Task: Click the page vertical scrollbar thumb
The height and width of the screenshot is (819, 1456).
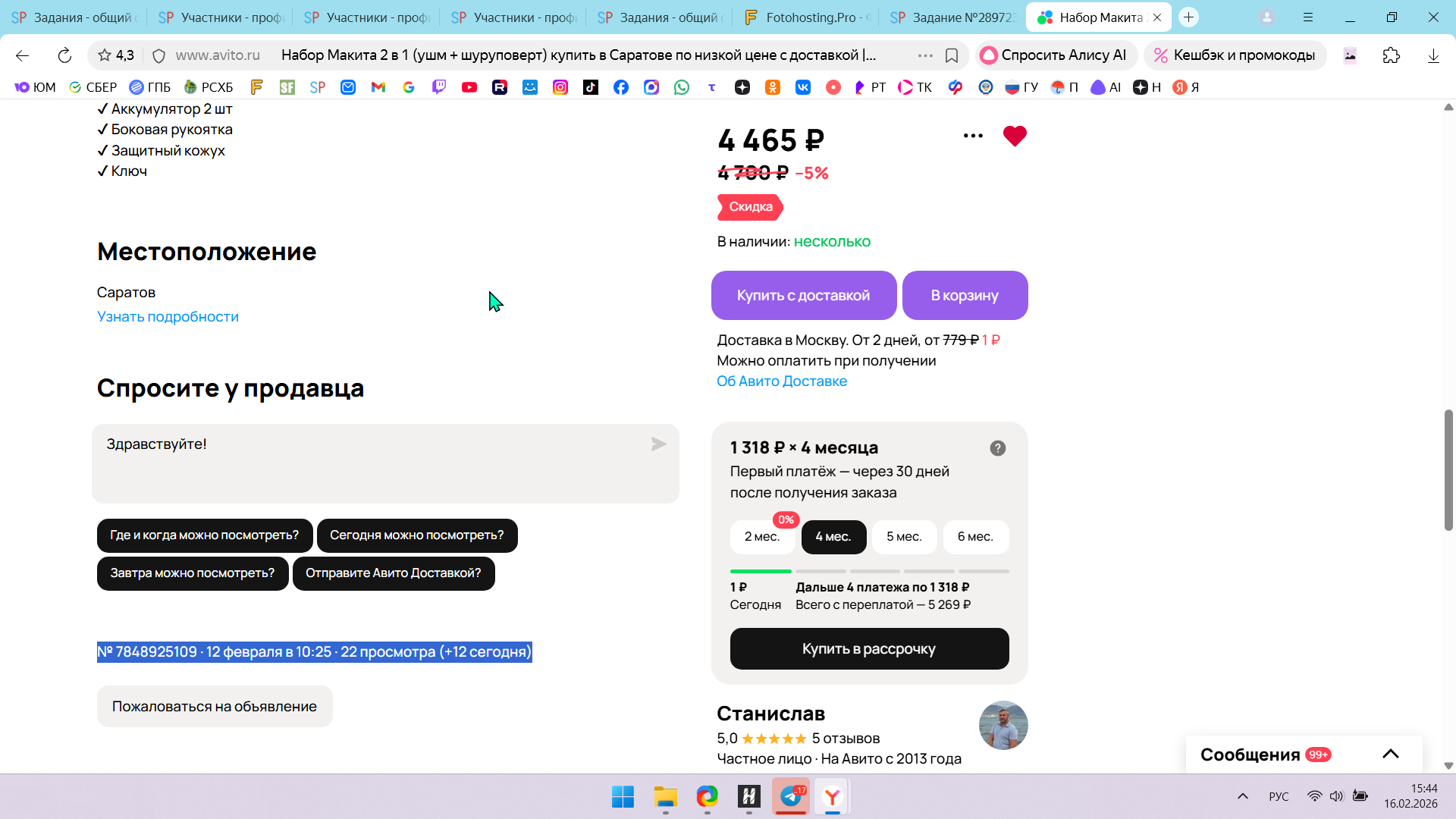Action: pyautogui.click(x=1448, y=470)
